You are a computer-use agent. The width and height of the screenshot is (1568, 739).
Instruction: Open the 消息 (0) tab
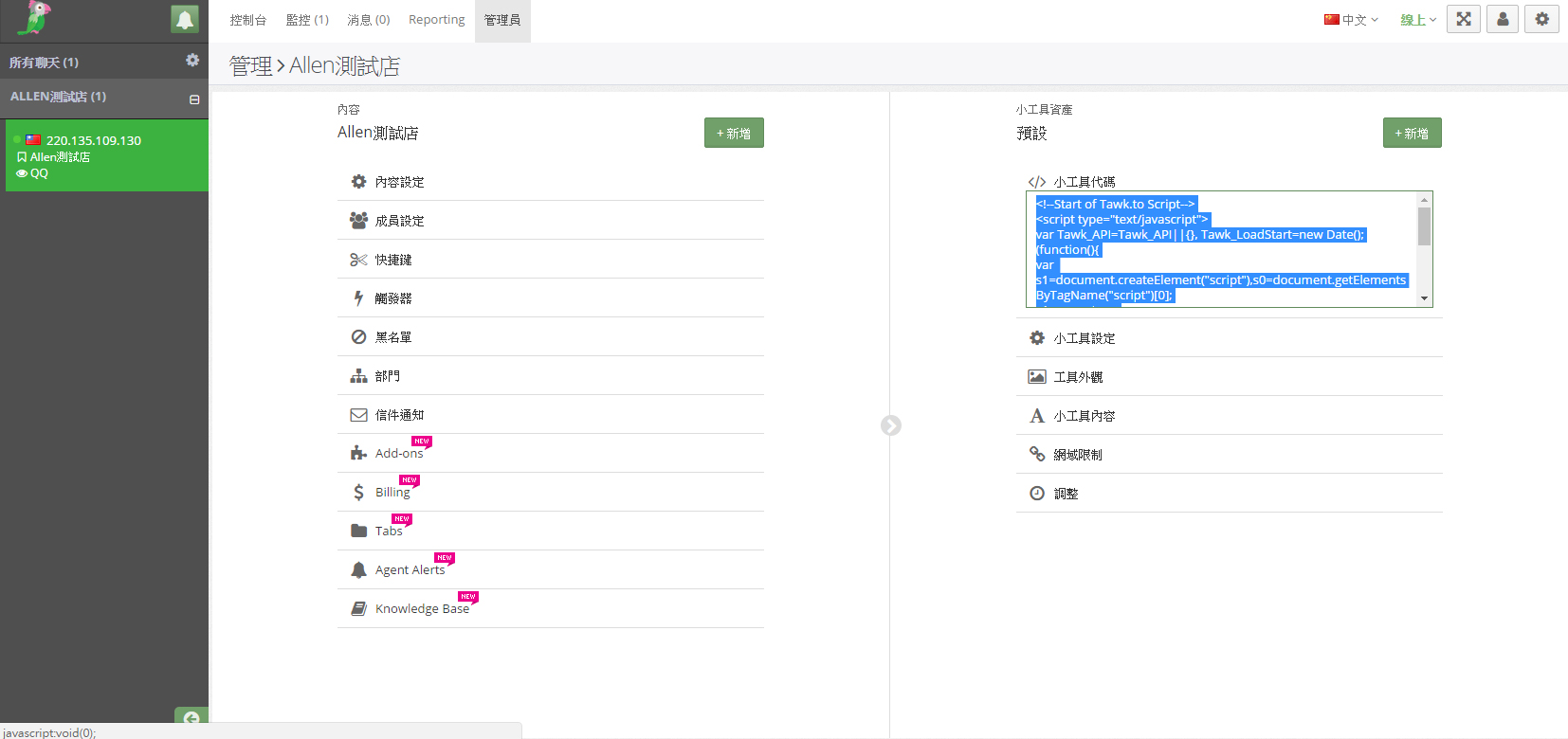click(369, 20)
